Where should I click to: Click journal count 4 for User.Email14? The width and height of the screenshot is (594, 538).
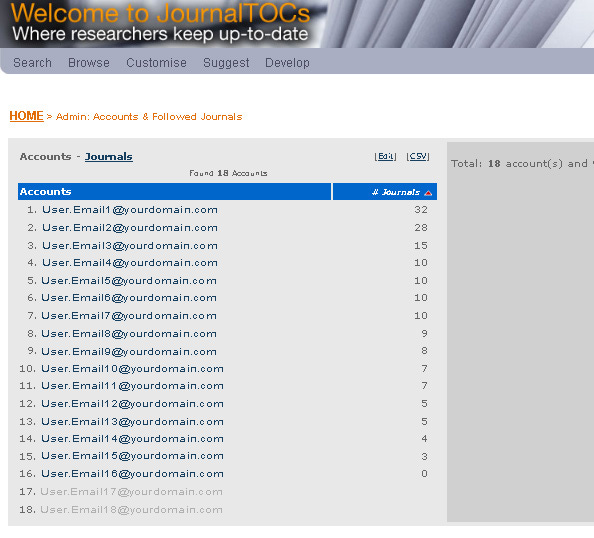tap(425, 439)
